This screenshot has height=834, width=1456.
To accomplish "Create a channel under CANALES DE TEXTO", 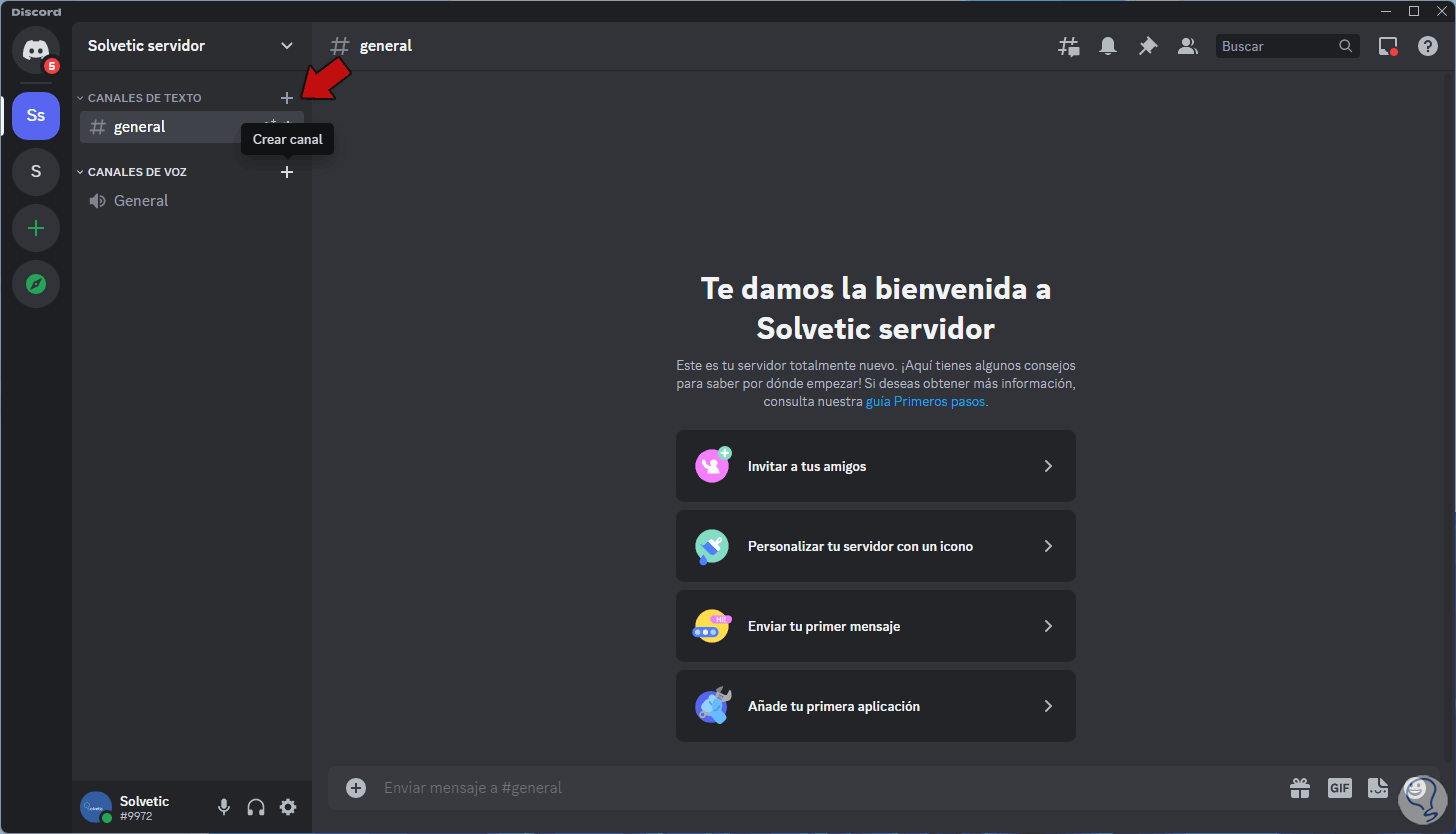I will pos(287,98).
